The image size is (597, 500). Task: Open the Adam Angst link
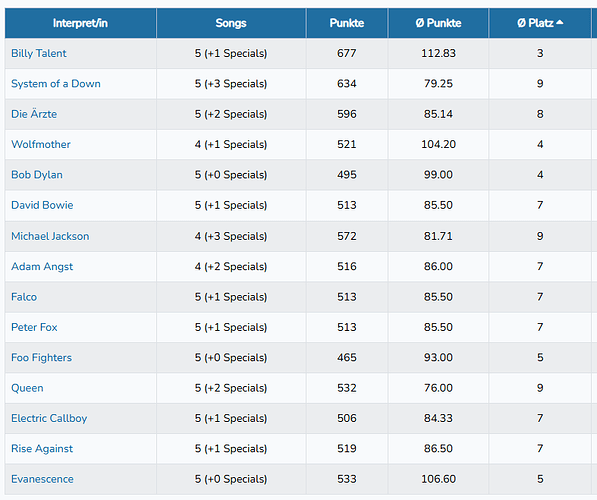click(x=42, y=267)
